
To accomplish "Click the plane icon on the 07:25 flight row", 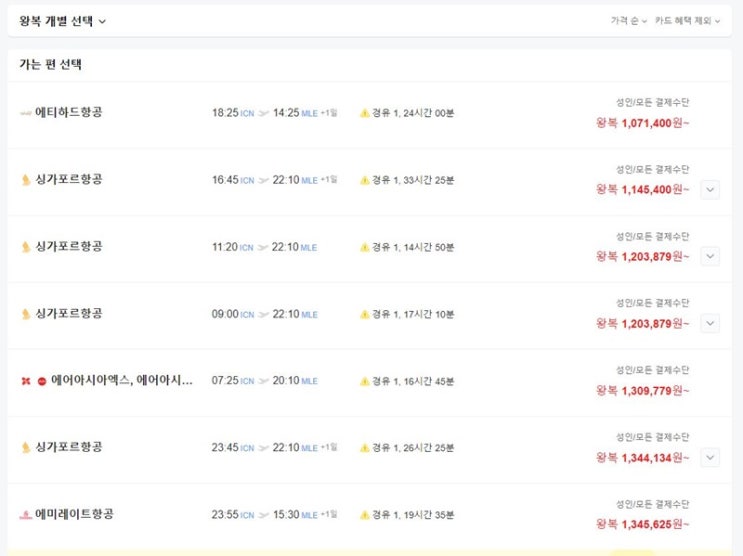I will pyautogui.click(x=264, y=381).
